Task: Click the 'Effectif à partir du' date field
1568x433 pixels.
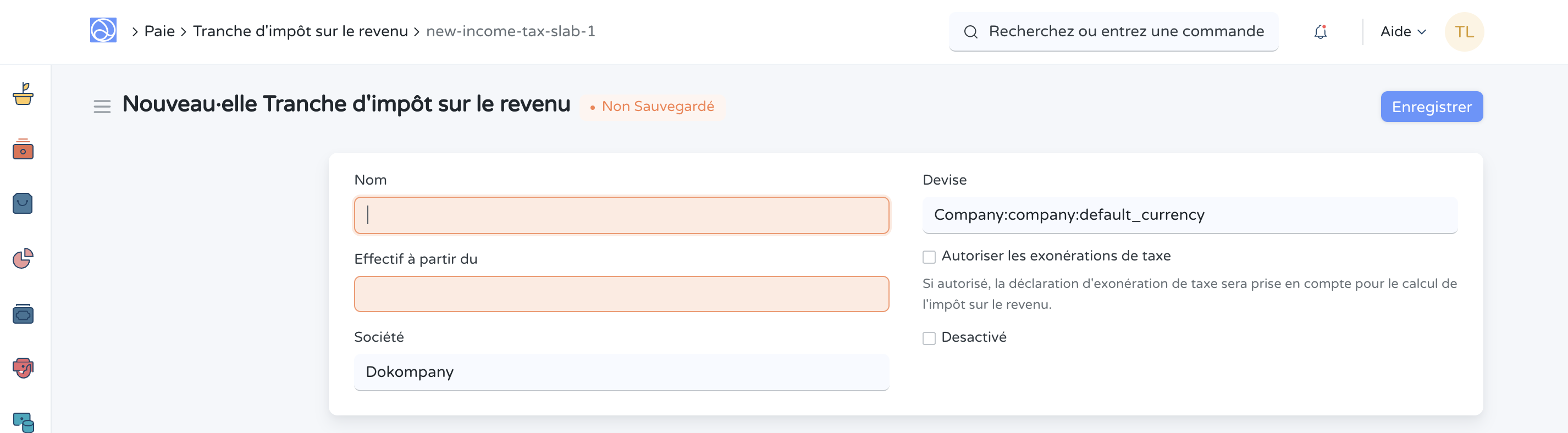Action: [x=621, y=294]
